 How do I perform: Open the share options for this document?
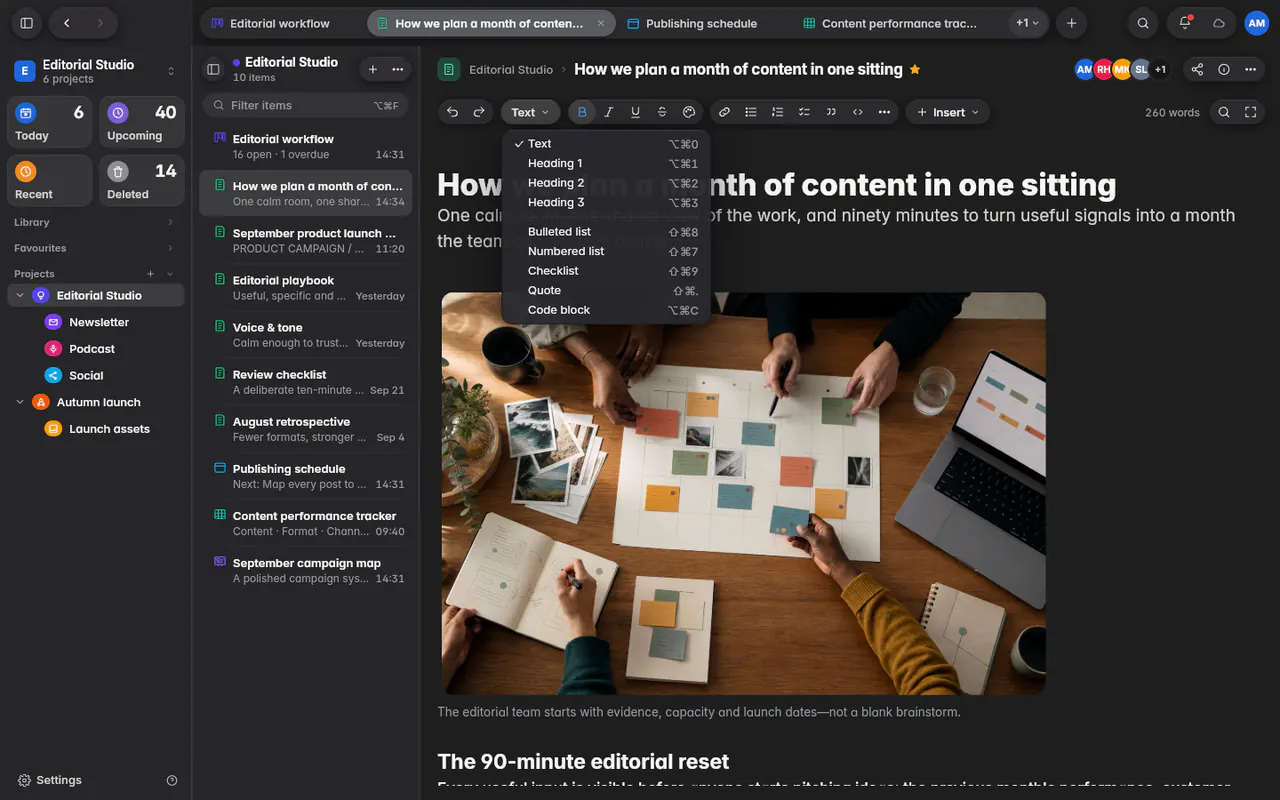(1197, 69)
